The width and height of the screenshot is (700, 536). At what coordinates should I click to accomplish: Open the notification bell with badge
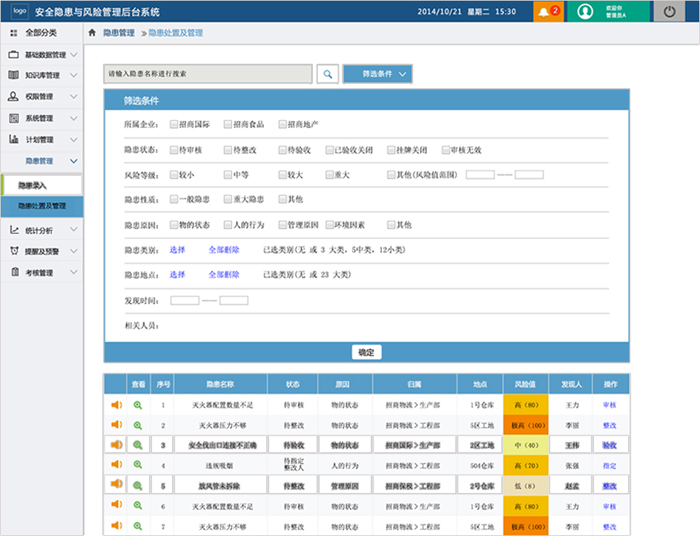click(548, 12)
